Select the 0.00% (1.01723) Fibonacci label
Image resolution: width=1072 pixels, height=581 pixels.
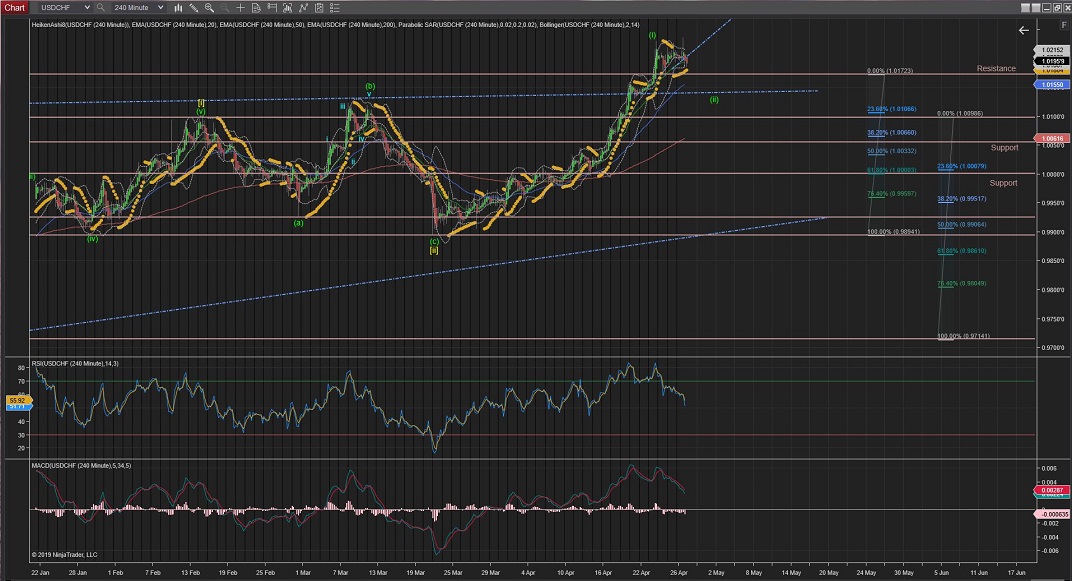click(889, 71)
